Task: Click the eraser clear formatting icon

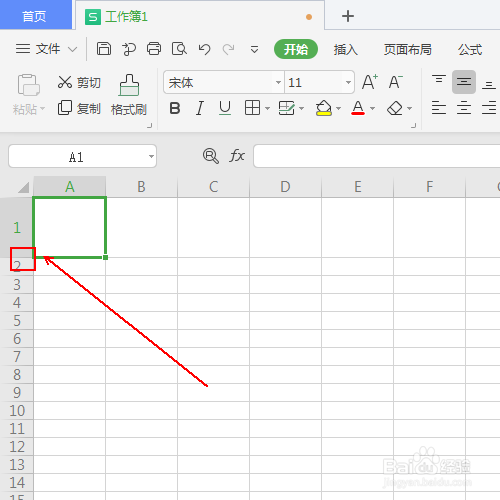Action: click(395, 108)
